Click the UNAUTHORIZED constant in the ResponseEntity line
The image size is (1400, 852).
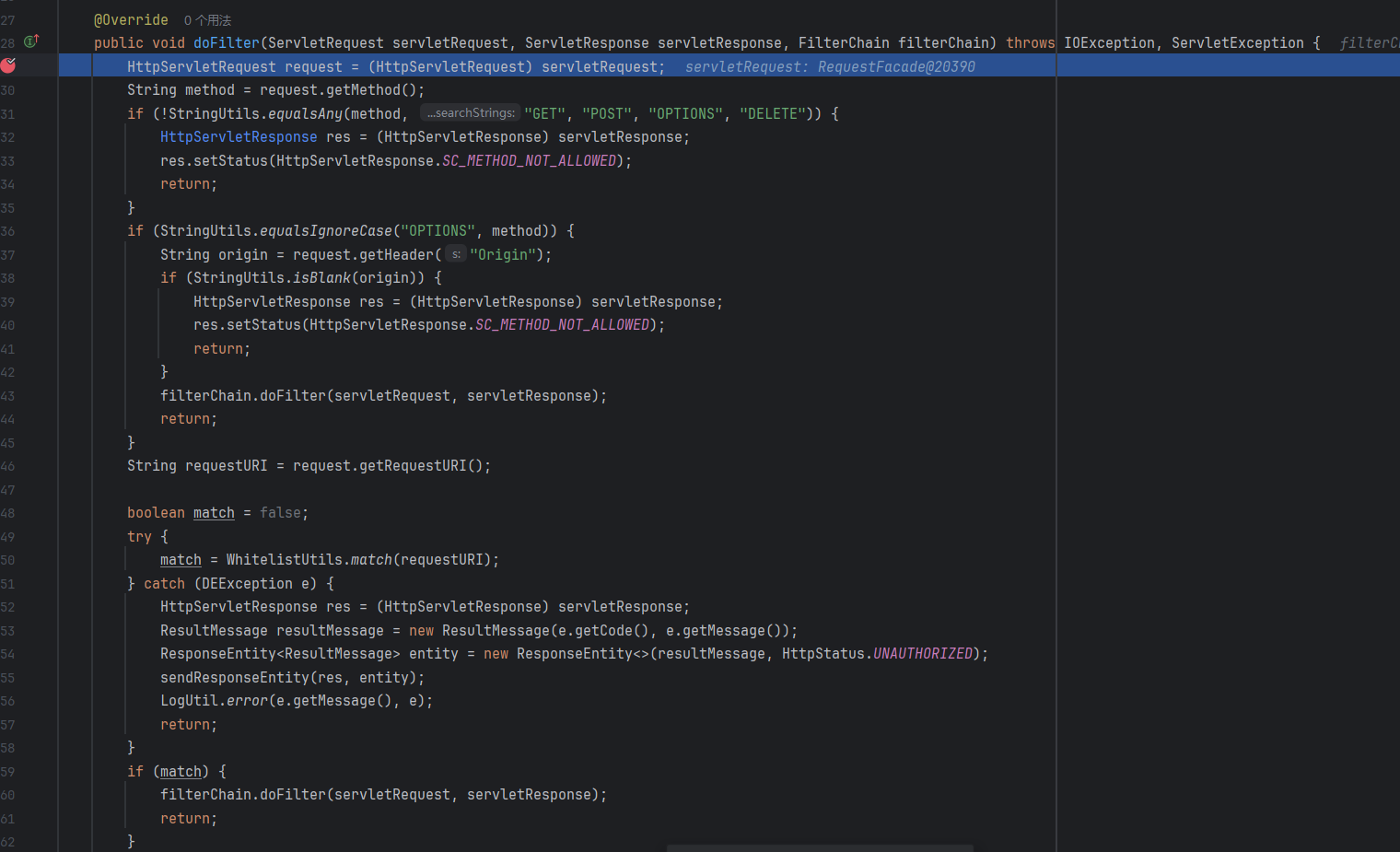[922, 654]
